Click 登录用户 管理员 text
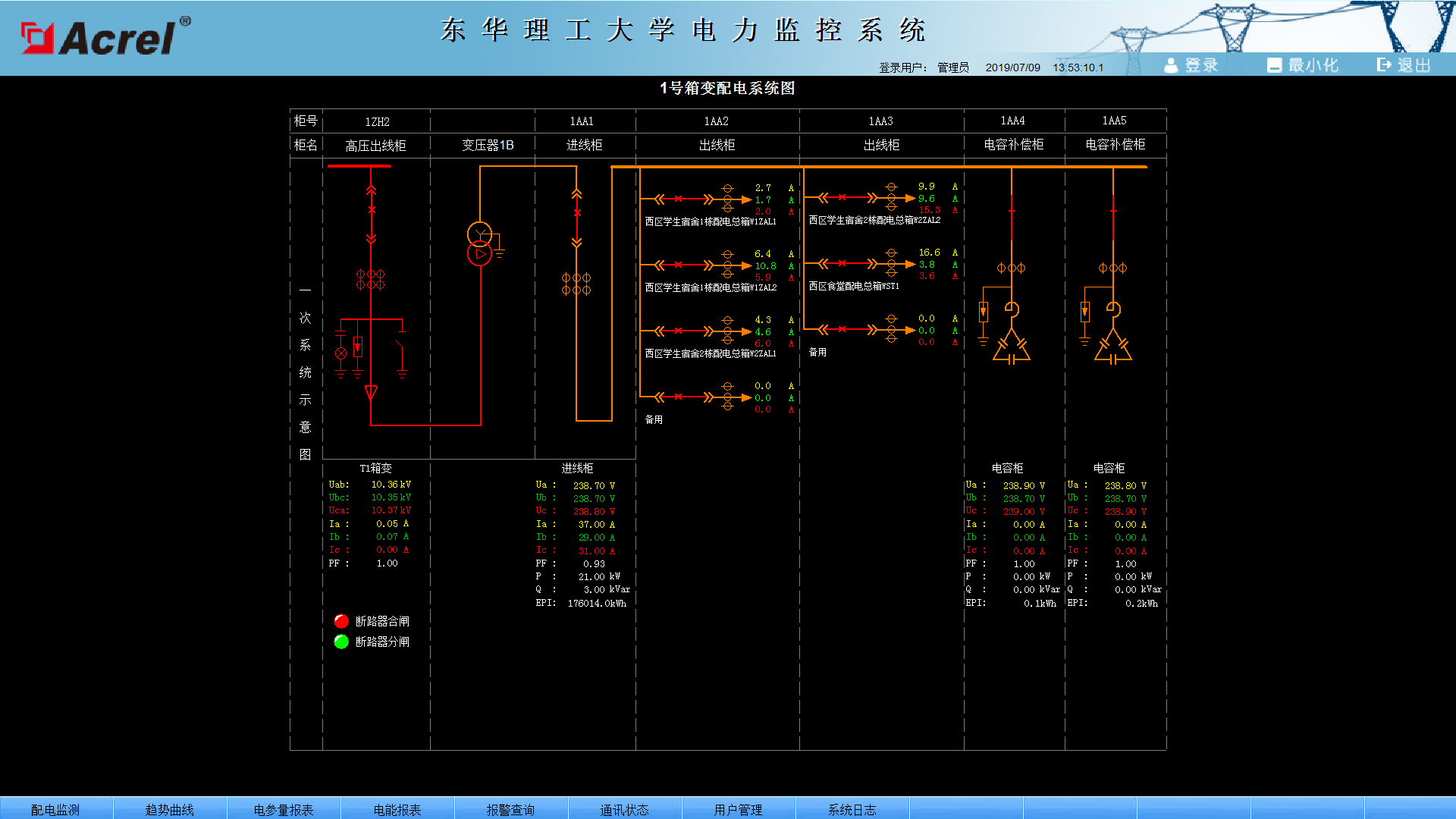 (x=924, y=67)
